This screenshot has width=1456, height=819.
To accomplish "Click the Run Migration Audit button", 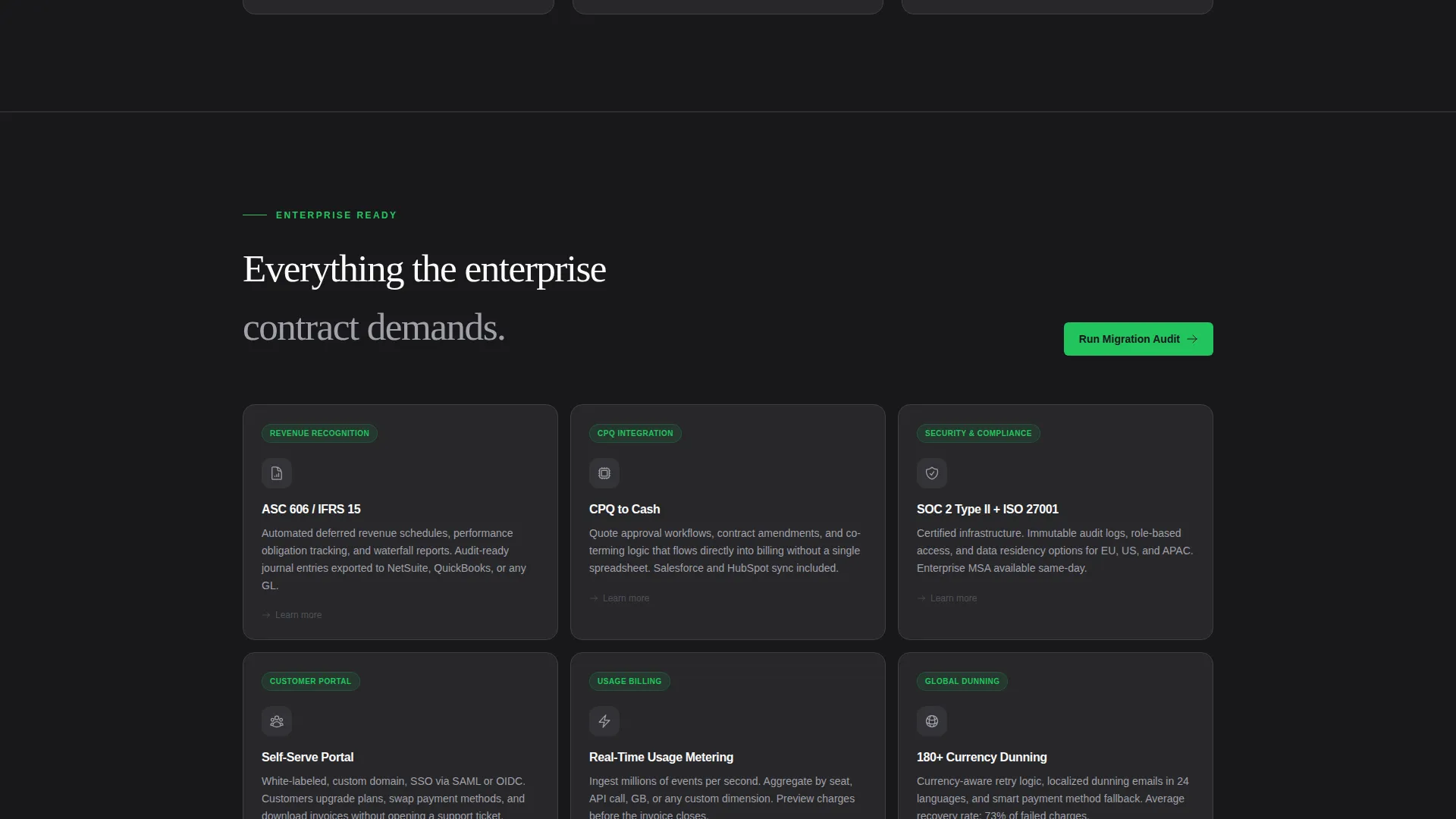I will click(x=1138, y=339).
